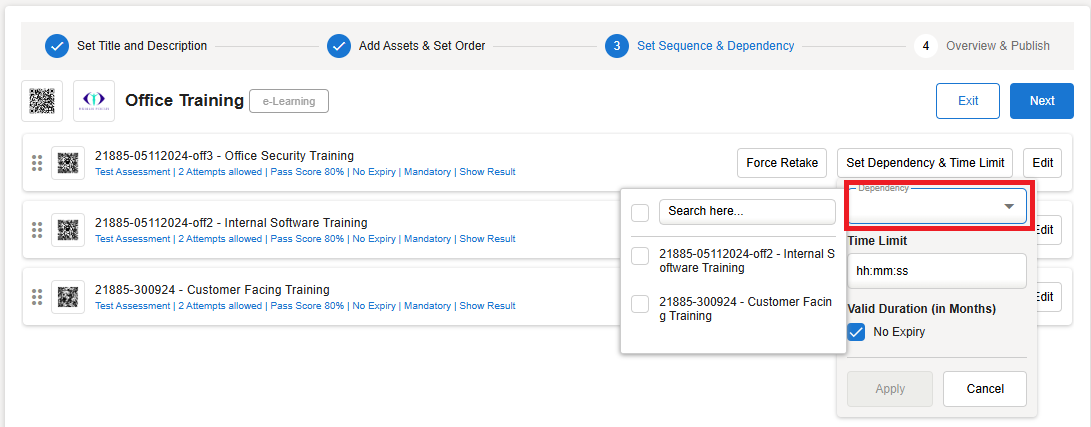The image size is (1091, 427).
Task: Tick the Internal Software Training dependency checkbox
Action: tap(640, 257)
